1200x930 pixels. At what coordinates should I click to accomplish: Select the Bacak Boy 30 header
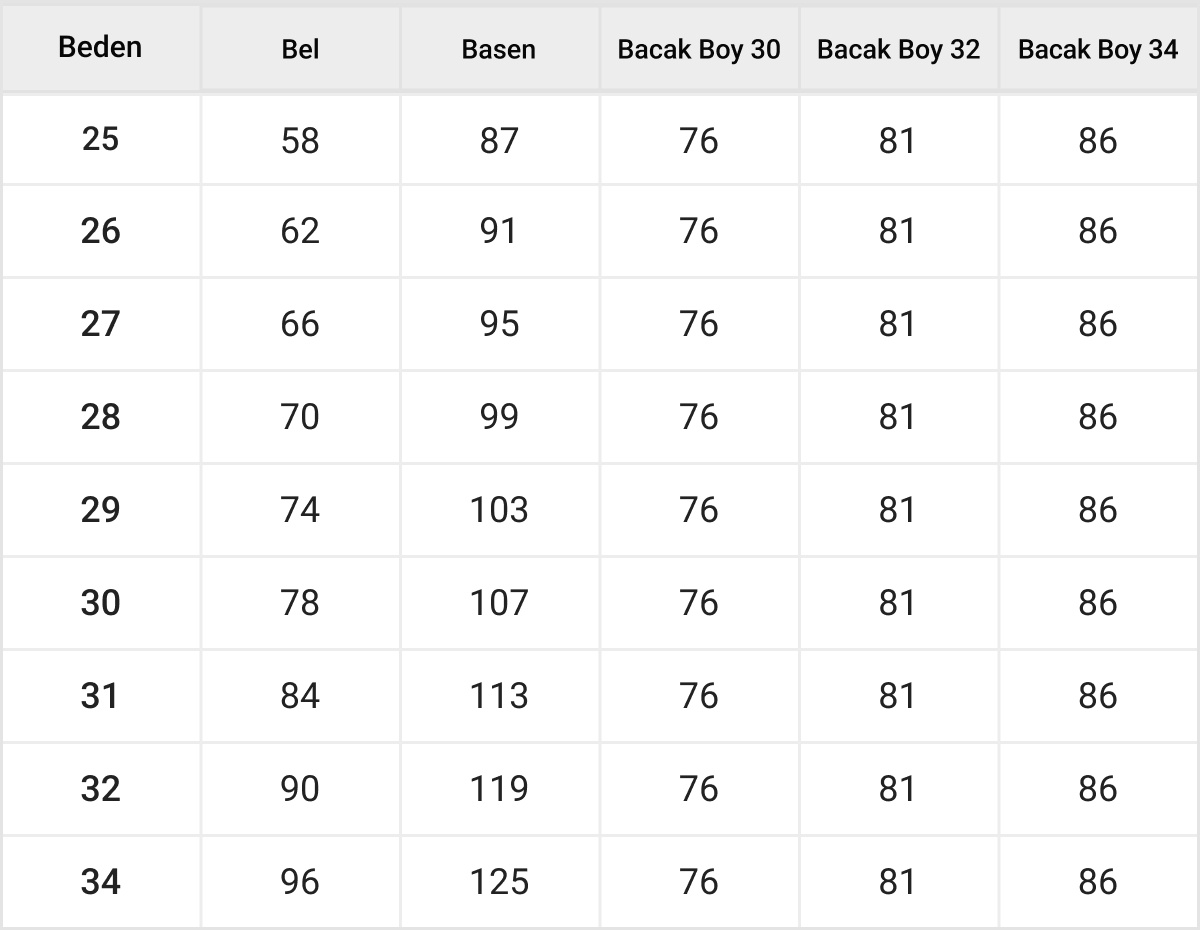click(x=699, y=49)
